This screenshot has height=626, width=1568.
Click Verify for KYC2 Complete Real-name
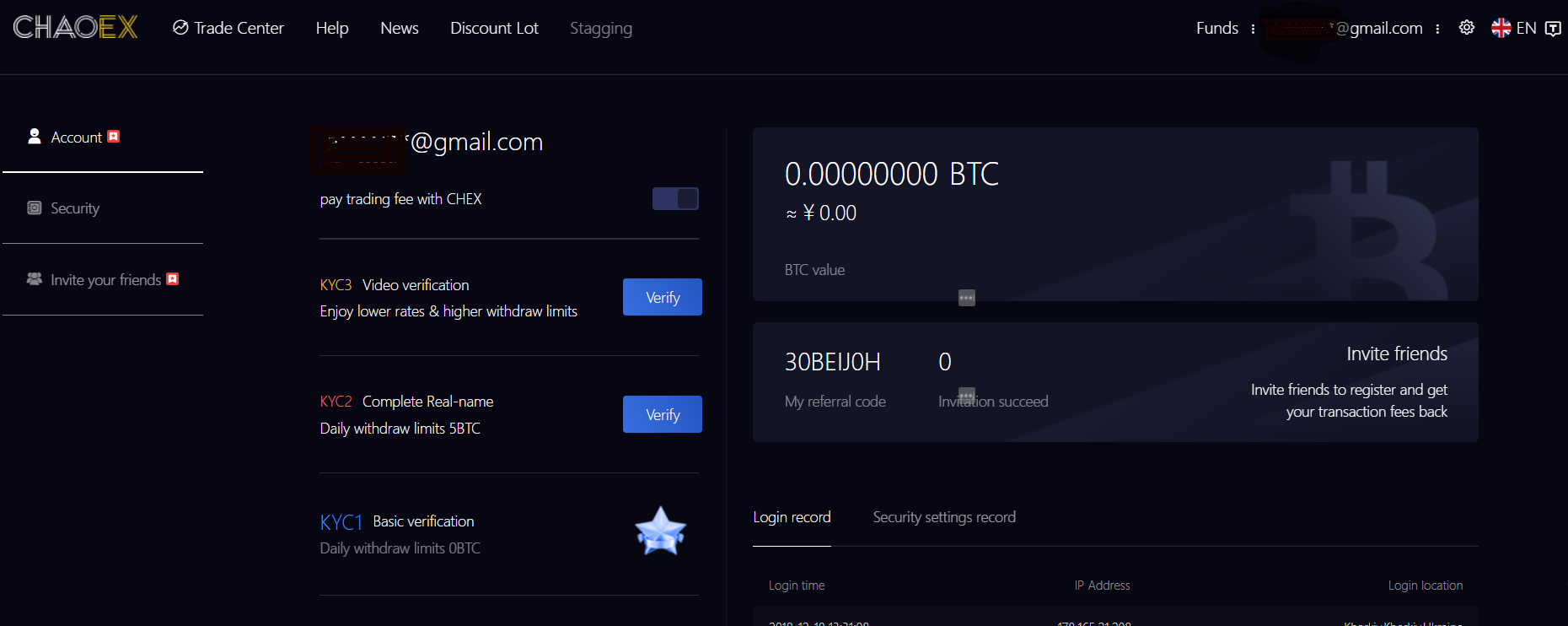click(x=663, y=414)
